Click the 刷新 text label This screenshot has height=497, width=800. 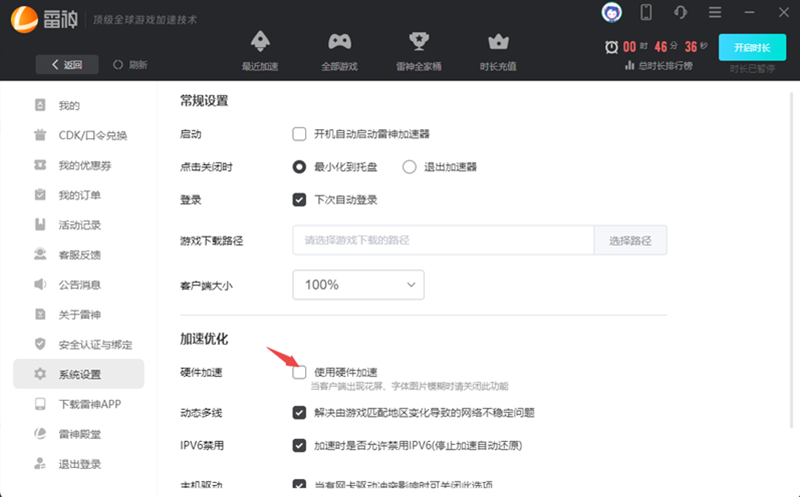click(x=138, y=65)
